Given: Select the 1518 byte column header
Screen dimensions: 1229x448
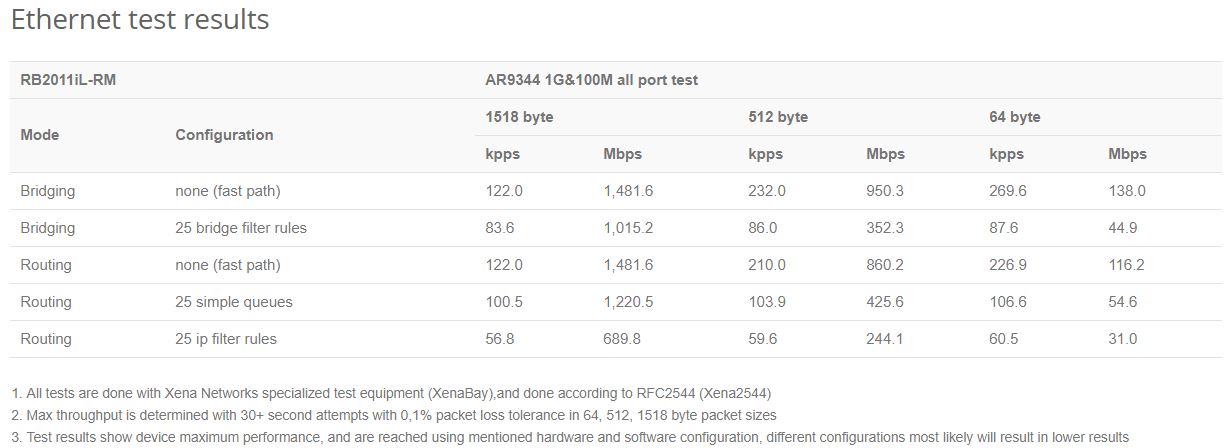Looking at the screenshot, I should [519, 117].
